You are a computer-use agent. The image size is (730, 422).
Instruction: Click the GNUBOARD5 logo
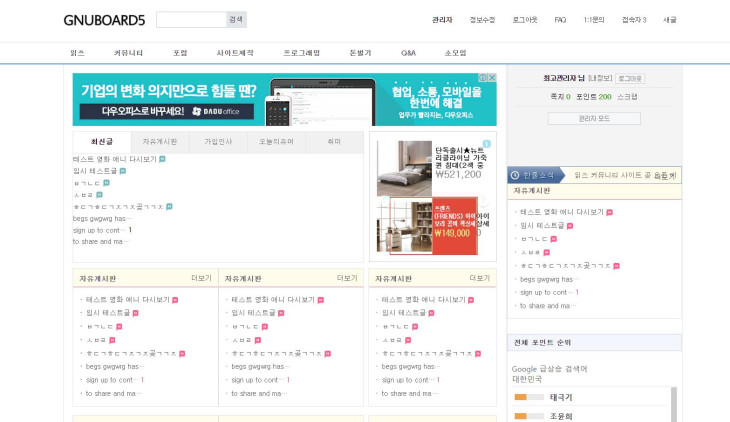(104, 20)
